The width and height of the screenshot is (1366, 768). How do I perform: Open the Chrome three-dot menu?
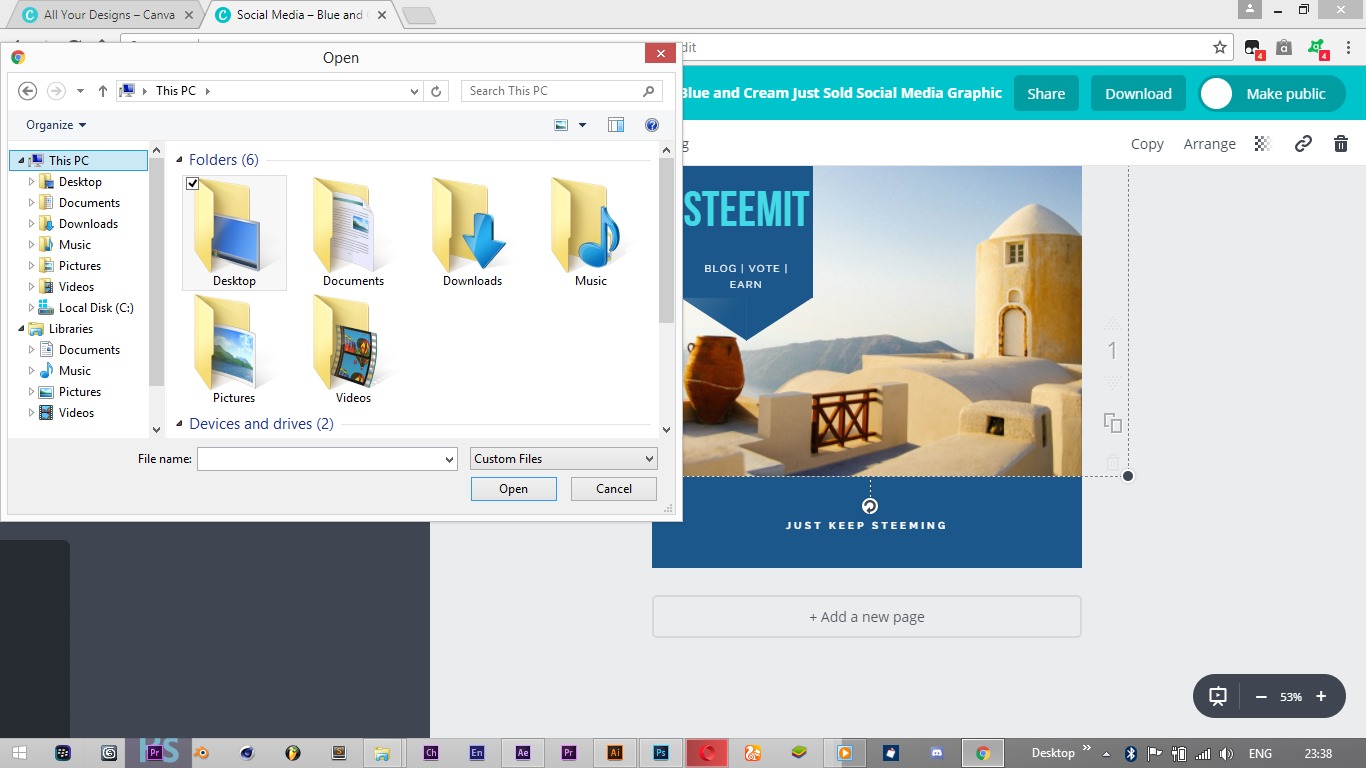tap(1349, 47)
